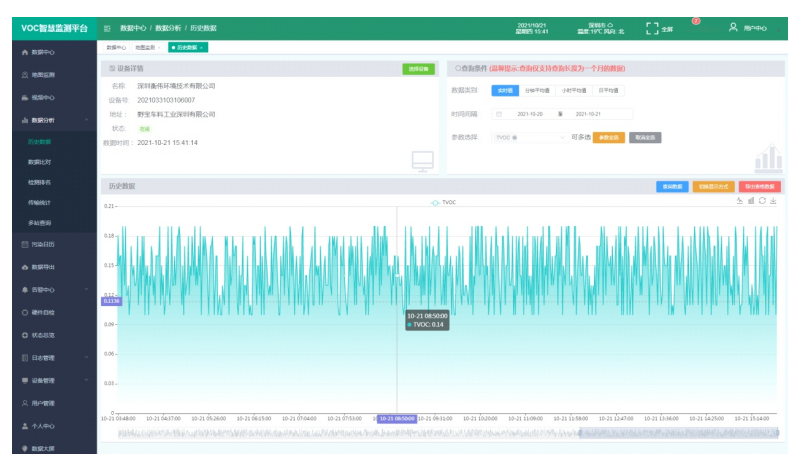Click the gray 取消全选 button

(645, 137)
